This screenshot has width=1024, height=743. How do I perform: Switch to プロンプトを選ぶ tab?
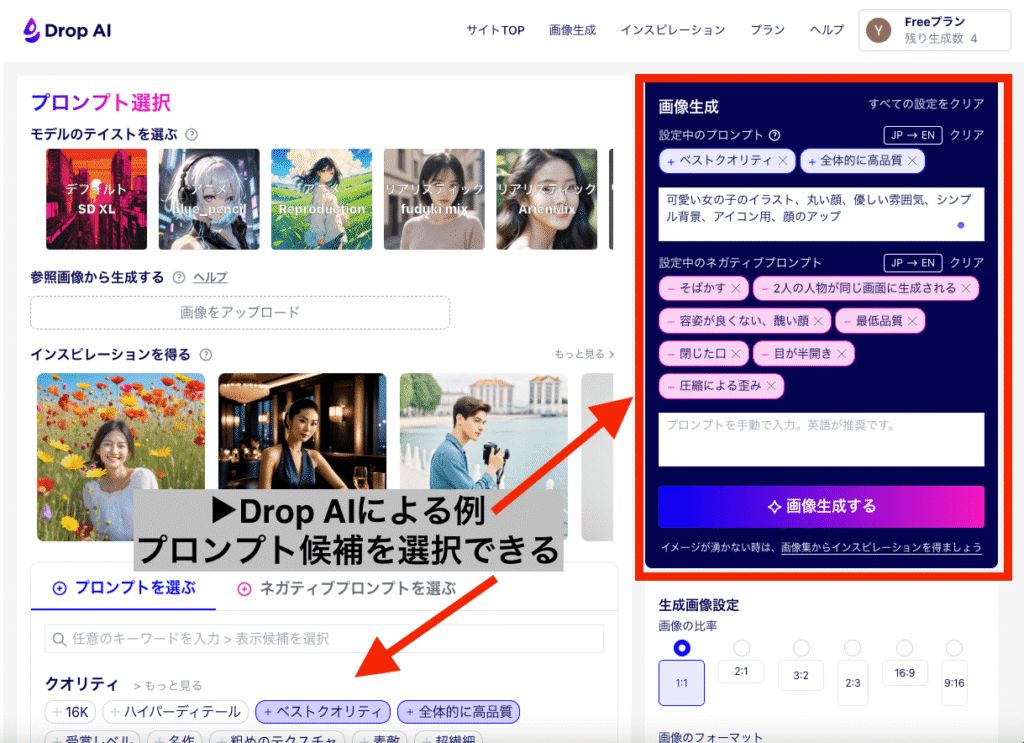pos(123,588)
